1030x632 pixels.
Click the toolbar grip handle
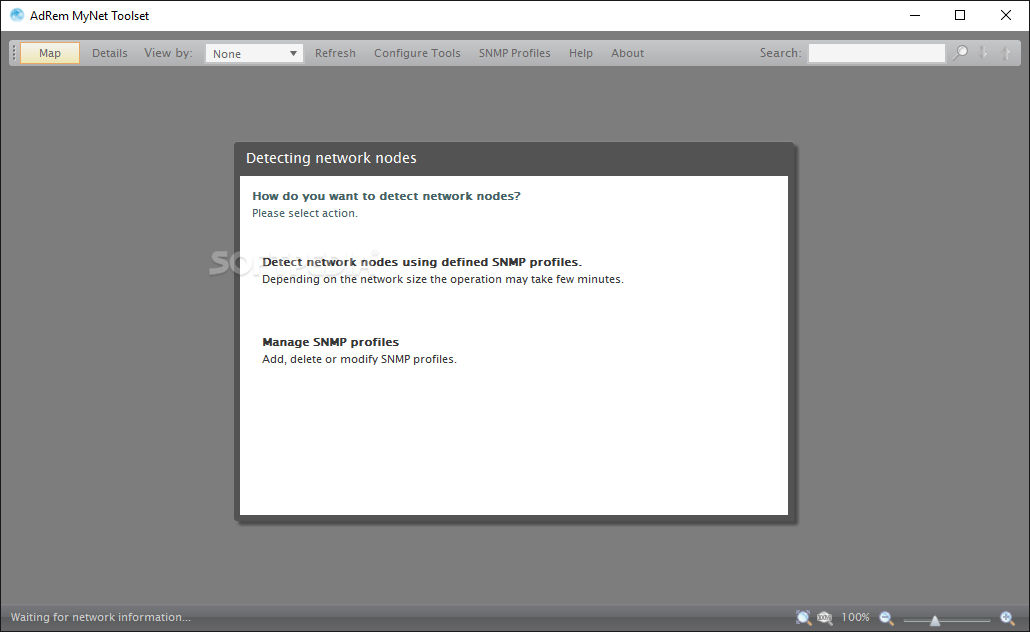point(14,53)
